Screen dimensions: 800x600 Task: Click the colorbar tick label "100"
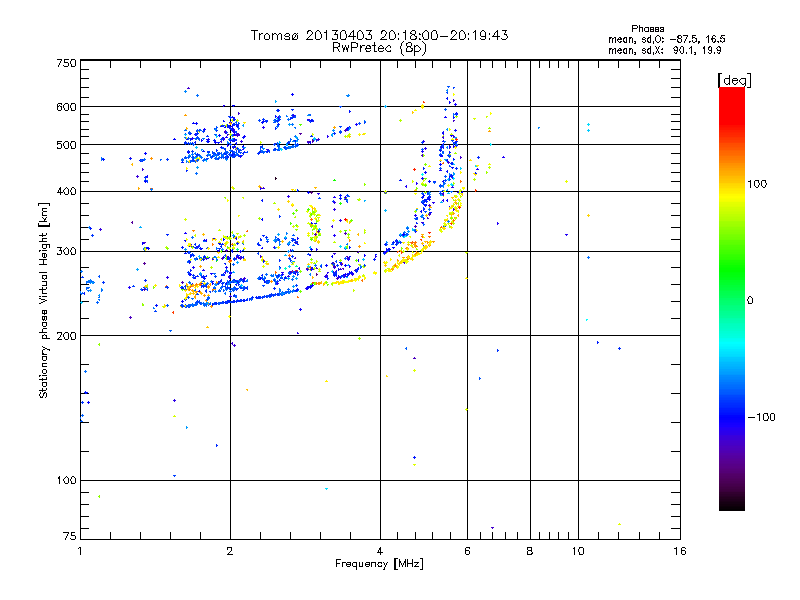(x=757, y=184)
